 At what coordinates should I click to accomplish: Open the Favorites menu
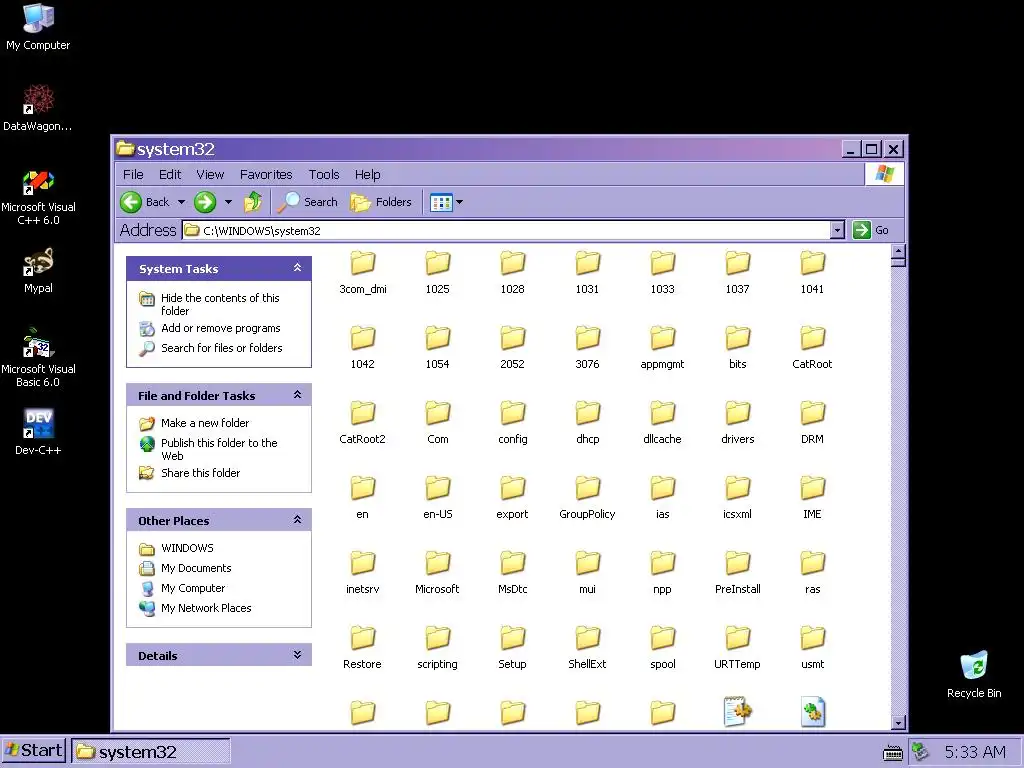point(266,174)
